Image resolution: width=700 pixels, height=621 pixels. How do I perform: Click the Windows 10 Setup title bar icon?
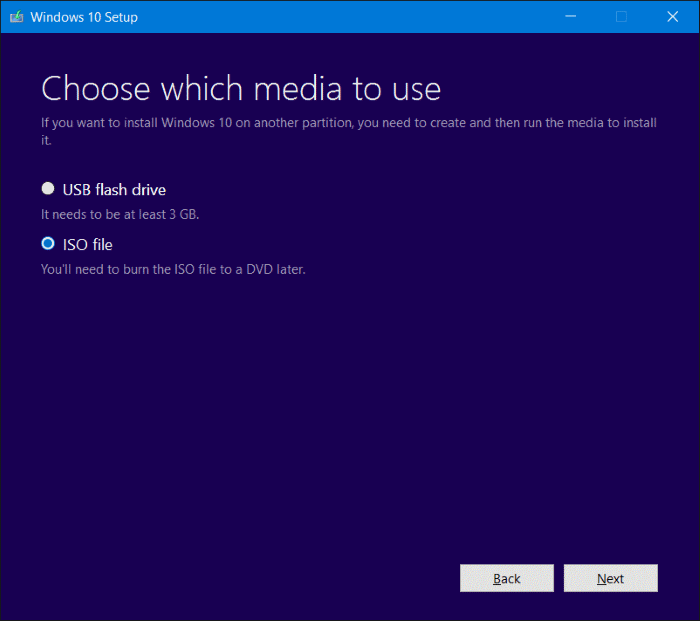point(16,17)
